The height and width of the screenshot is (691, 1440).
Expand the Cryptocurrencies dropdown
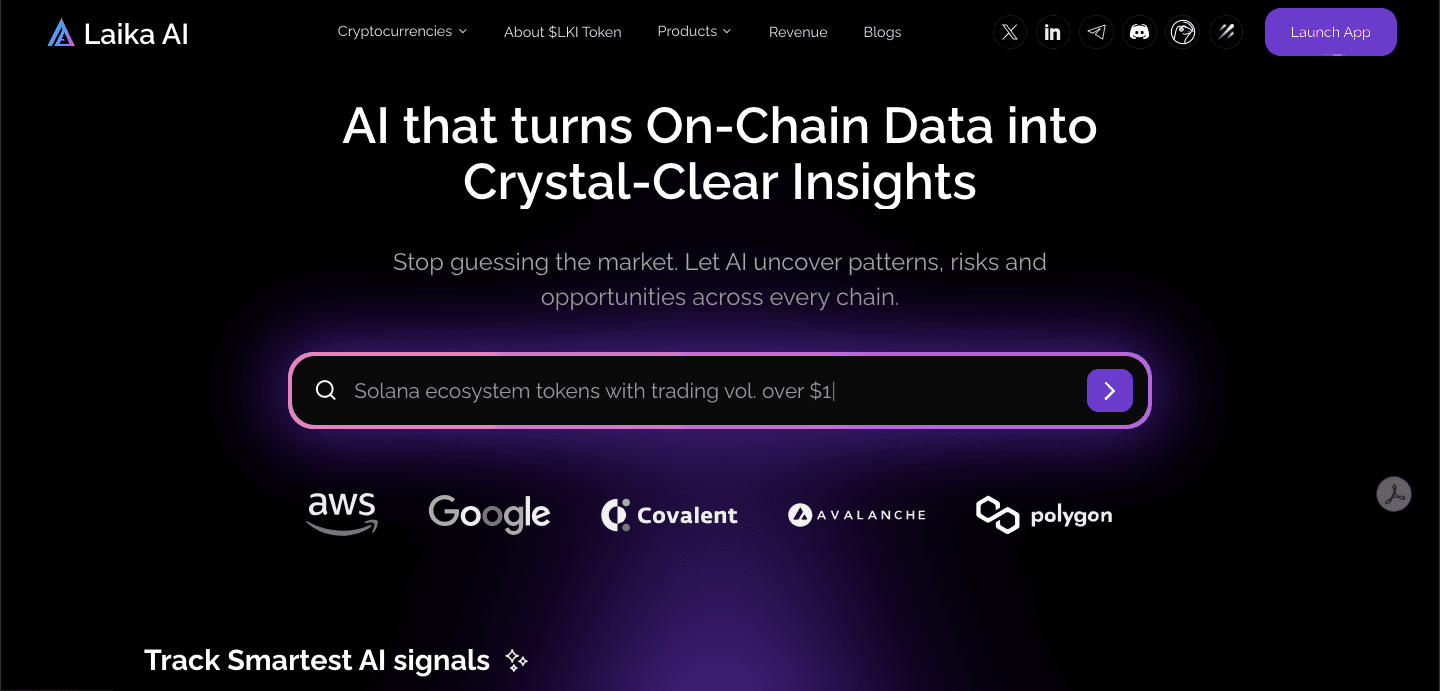[402, 32]
